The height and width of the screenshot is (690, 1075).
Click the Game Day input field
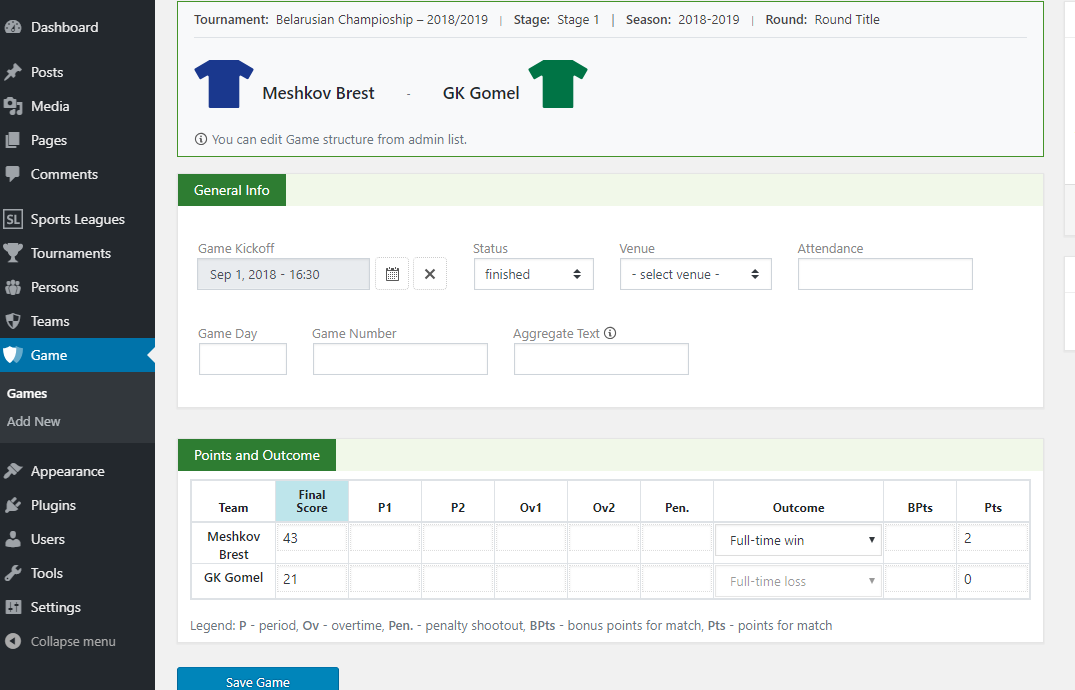(x=243, y=359)
